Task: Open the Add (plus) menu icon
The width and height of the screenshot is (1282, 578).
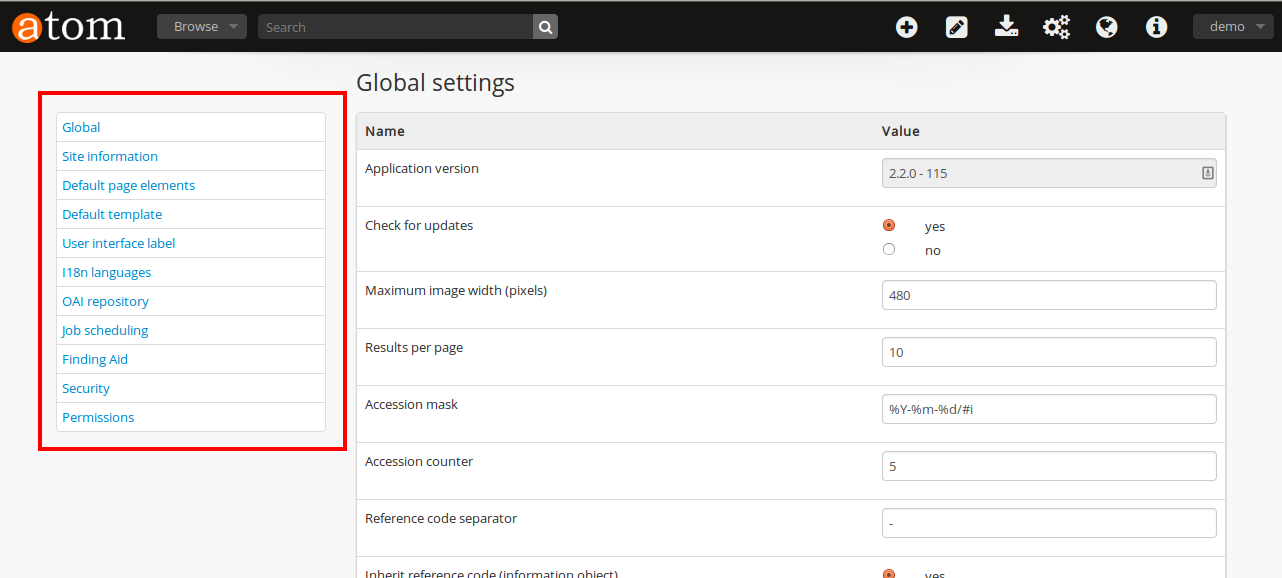Action: click(x=906, y=27)
